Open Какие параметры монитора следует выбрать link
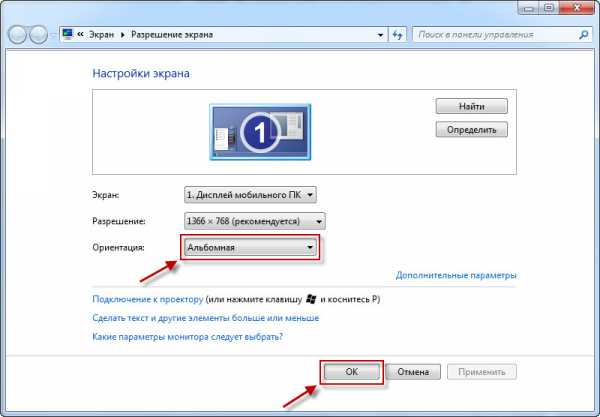This screenshot has height=417, width=600. tap(188, 337)
